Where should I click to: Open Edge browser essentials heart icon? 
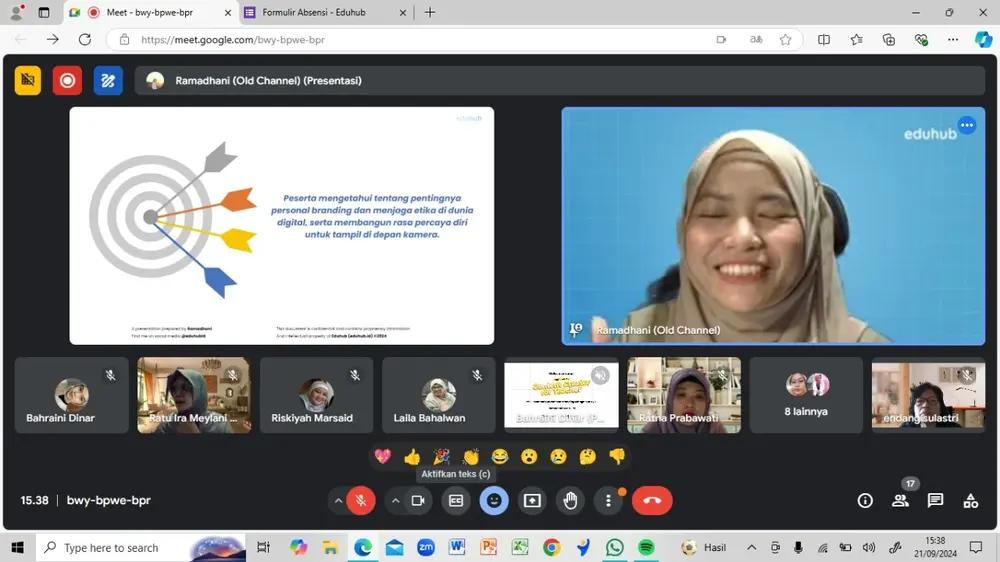point(921,40)
